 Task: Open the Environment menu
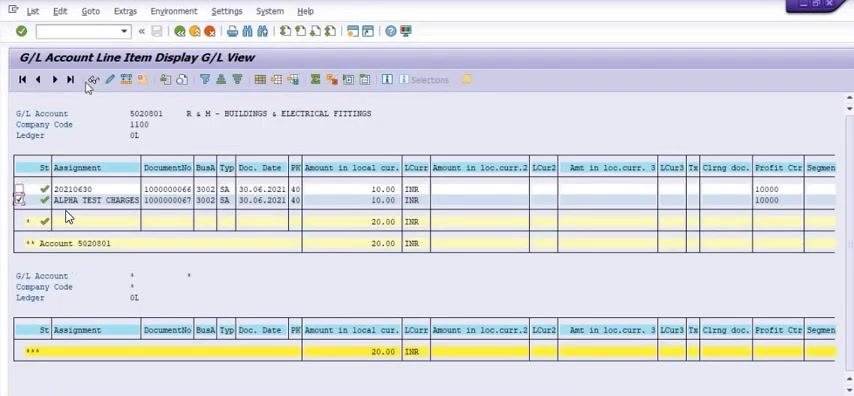pos(174,11)
